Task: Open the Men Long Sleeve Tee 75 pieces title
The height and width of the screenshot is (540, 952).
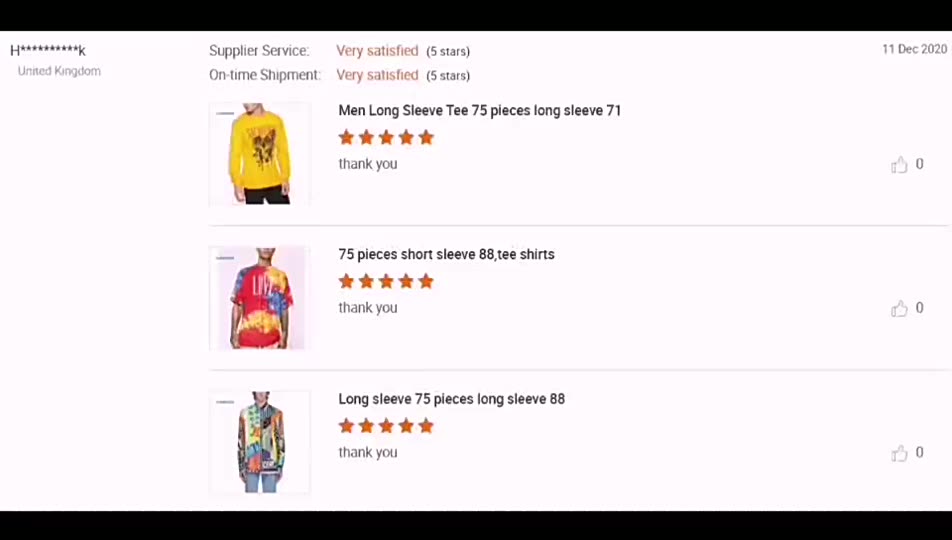Action: (x=480, y=111)
